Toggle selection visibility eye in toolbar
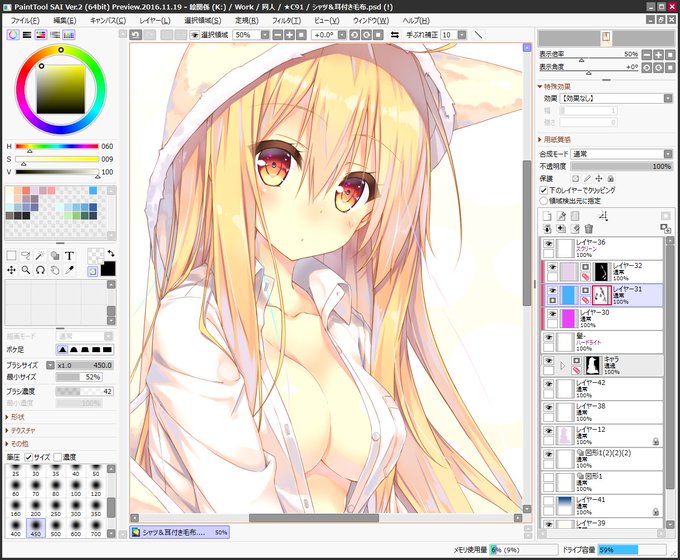The width and height of the screenshot is (680, 560). tap(195, 35)
